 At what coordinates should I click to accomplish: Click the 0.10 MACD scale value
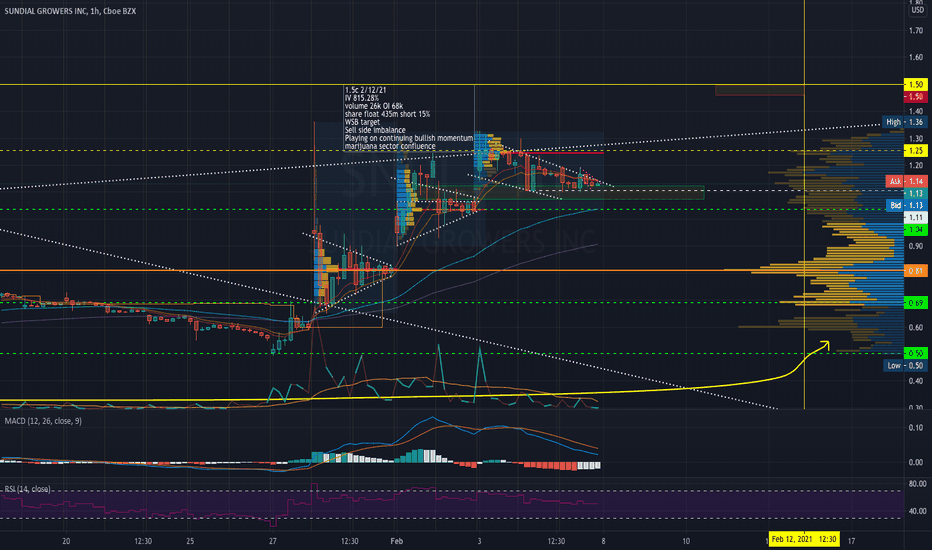pos(915,428)
